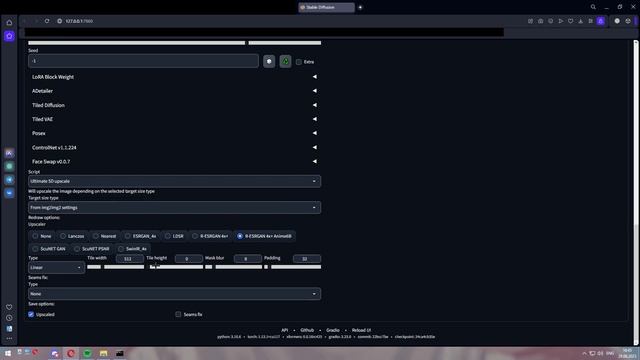Click the browser address bar URL
Viewport: 640px width, 360px height.
pos(79,21)
